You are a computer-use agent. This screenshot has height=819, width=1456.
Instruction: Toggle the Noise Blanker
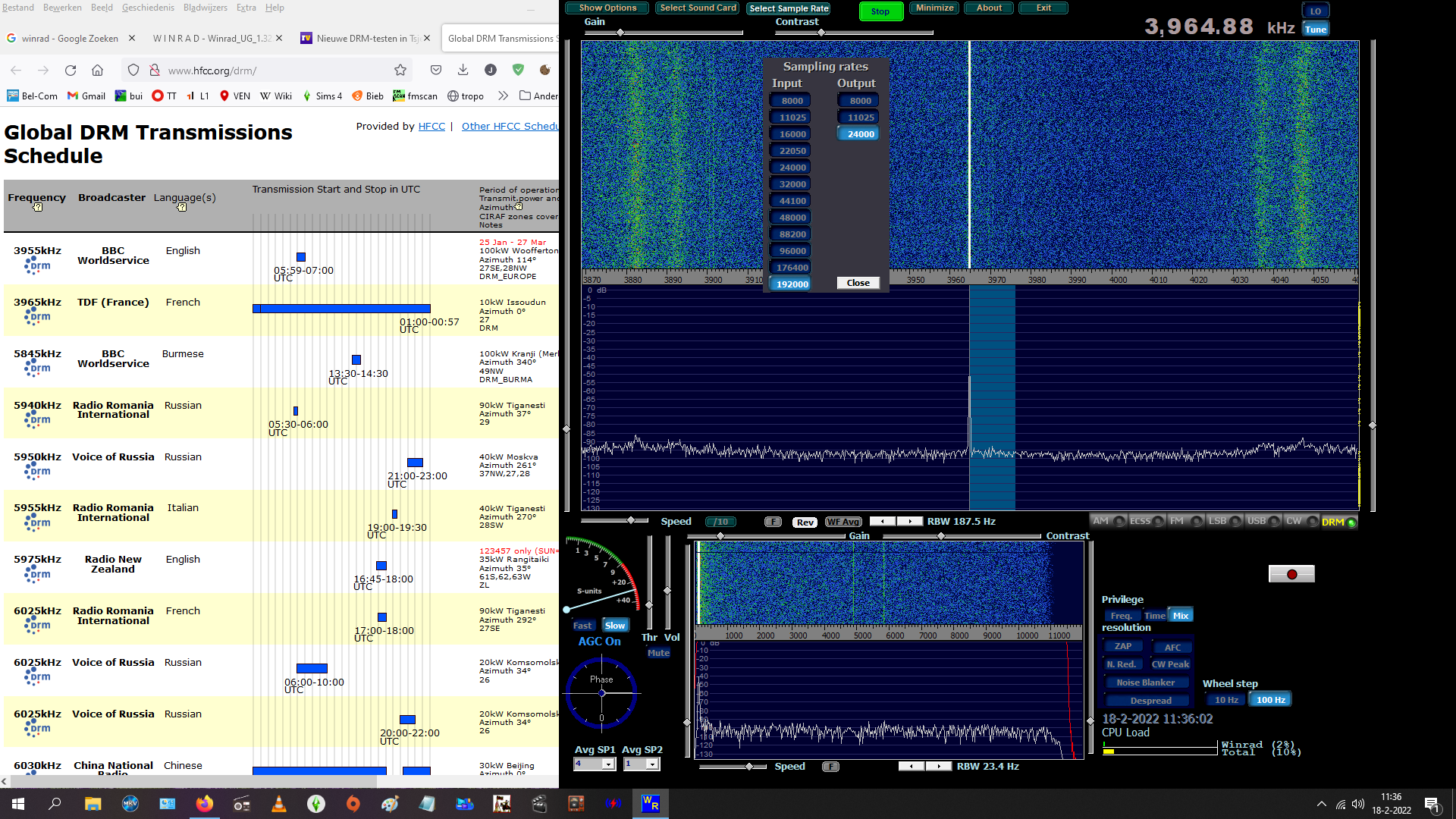(x=1145, y=682)
